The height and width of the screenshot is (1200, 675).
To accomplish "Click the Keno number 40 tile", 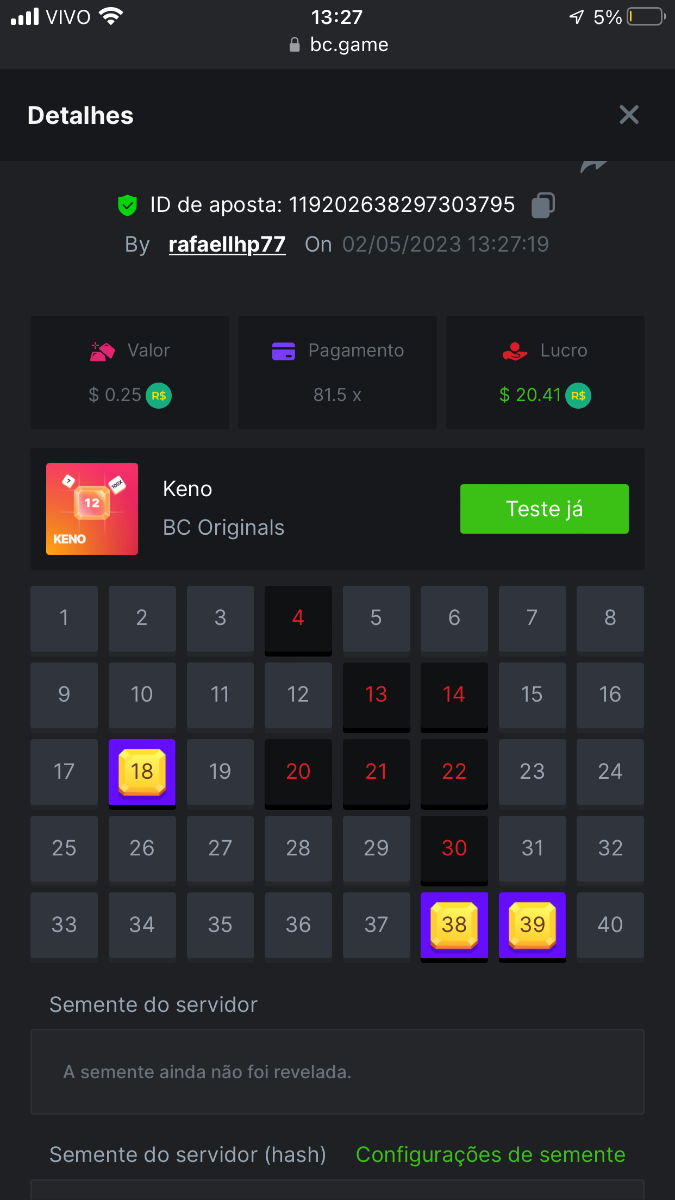I will pyautogui.click(x=610, y=925).
